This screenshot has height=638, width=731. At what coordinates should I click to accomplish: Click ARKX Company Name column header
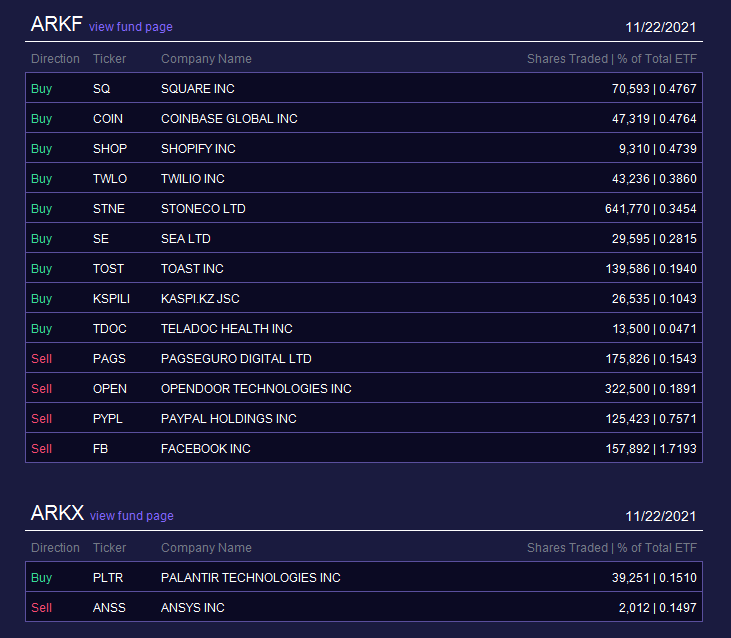click(x=206, y=548)
